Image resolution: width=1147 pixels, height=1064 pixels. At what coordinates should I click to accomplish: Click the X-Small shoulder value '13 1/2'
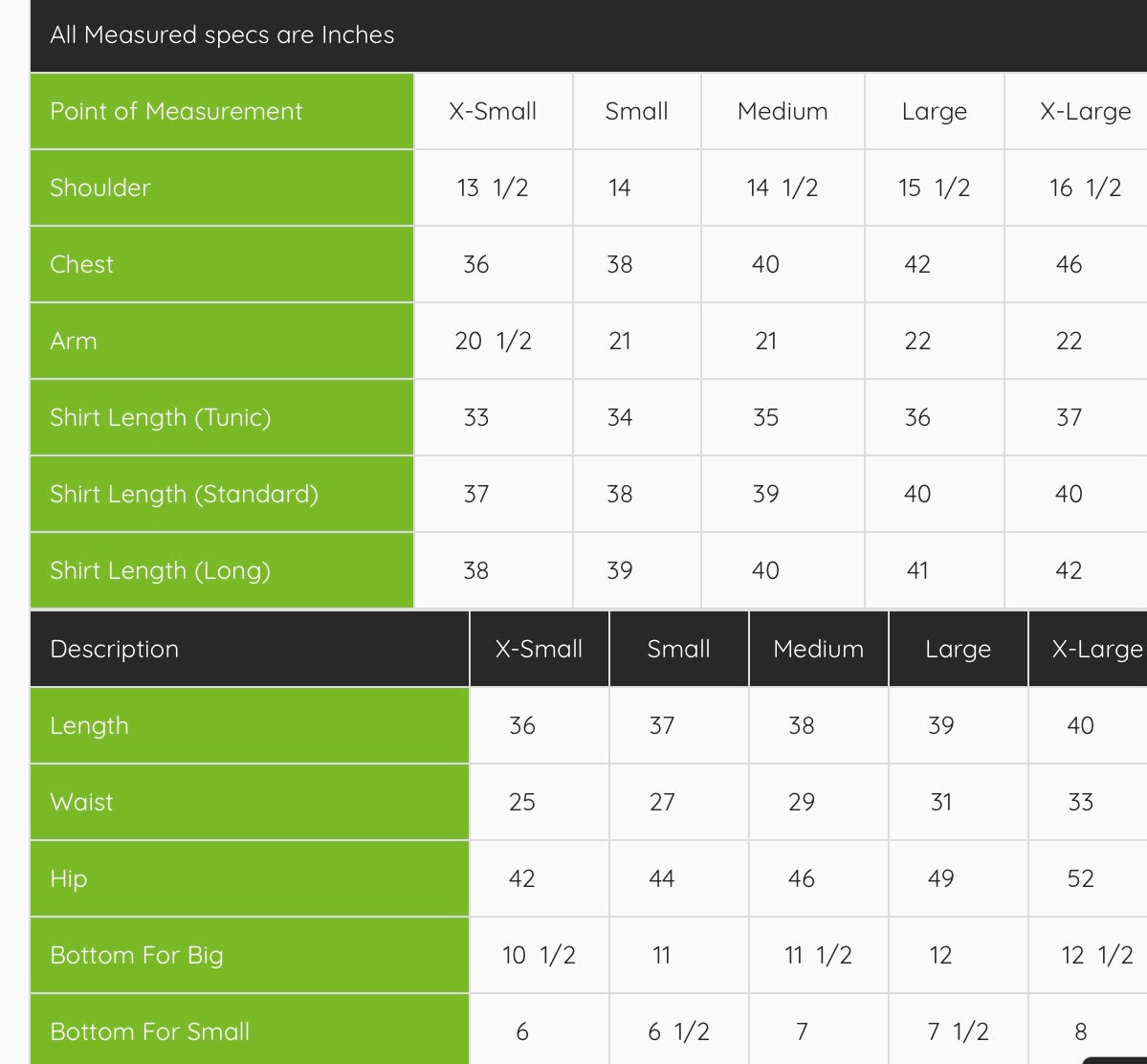(x=493, y=188)
